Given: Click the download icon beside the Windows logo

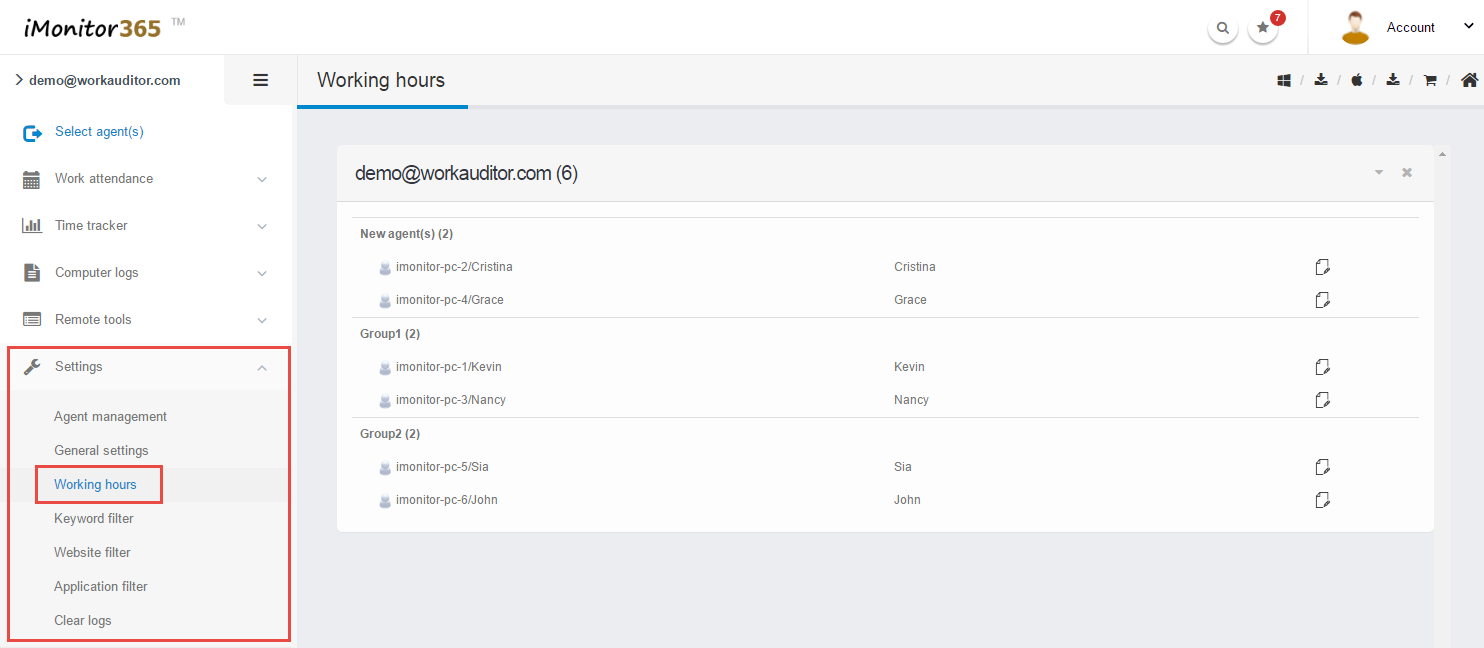Looking at the screenshot, I should point(1320,81).
